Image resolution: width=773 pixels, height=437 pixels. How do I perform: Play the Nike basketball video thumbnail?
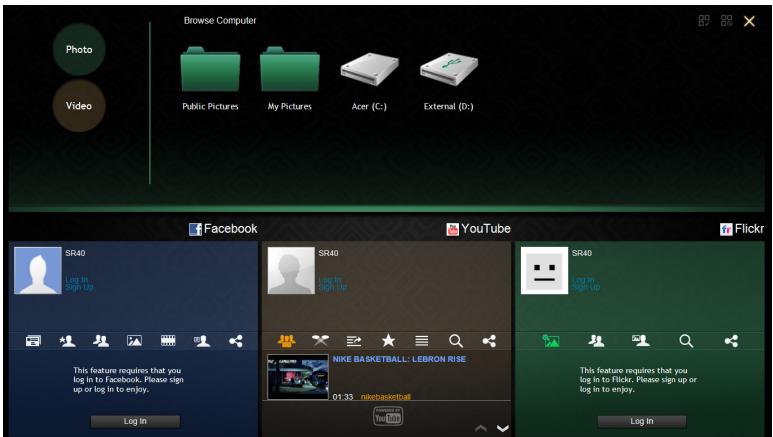[298, 377]
